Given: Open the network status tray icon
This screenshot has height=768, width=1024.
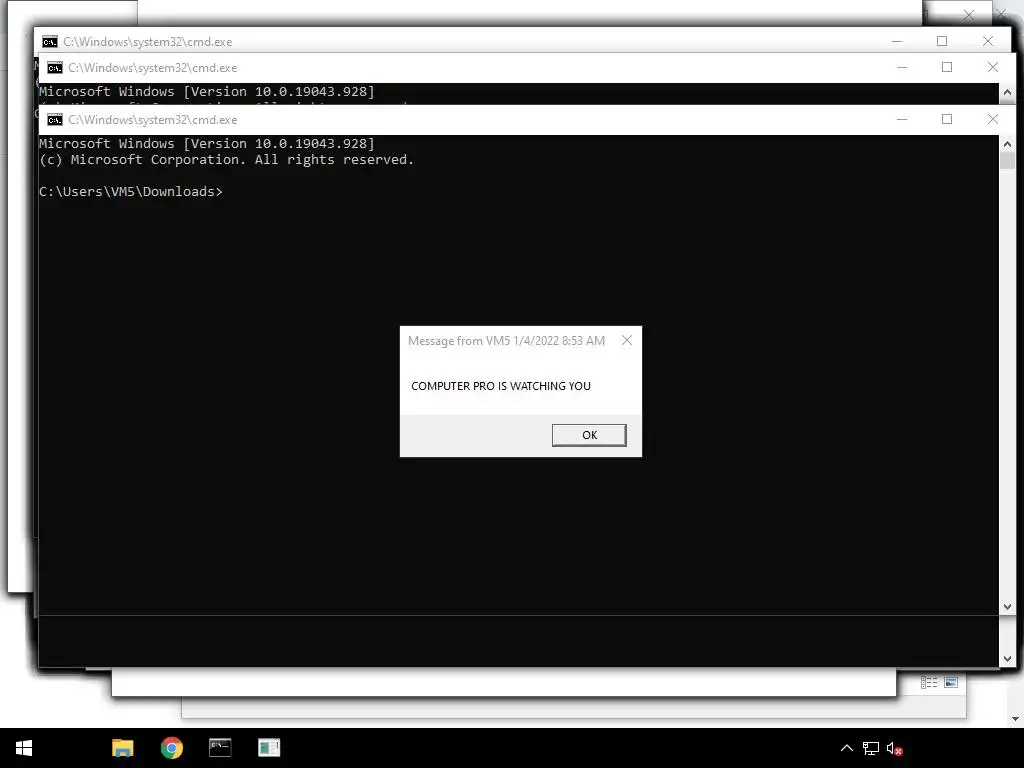Looking at the screenshot, I should point(871,748).
